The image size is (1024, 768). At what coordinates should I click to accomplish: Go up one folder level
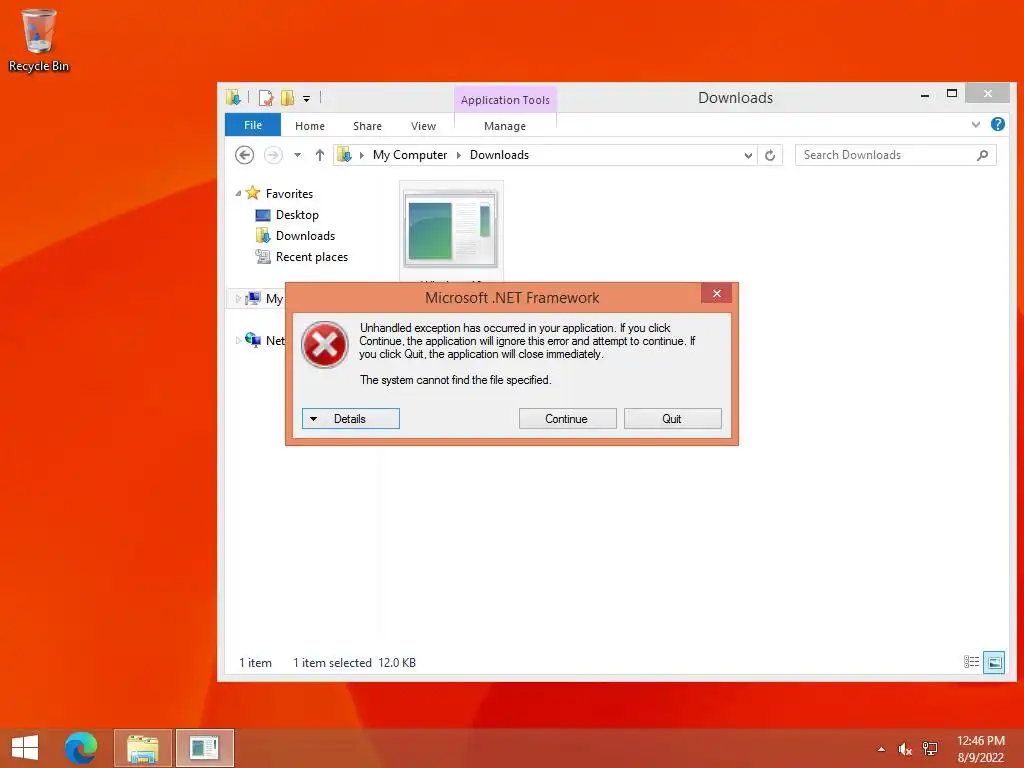[x=319, y=155]
